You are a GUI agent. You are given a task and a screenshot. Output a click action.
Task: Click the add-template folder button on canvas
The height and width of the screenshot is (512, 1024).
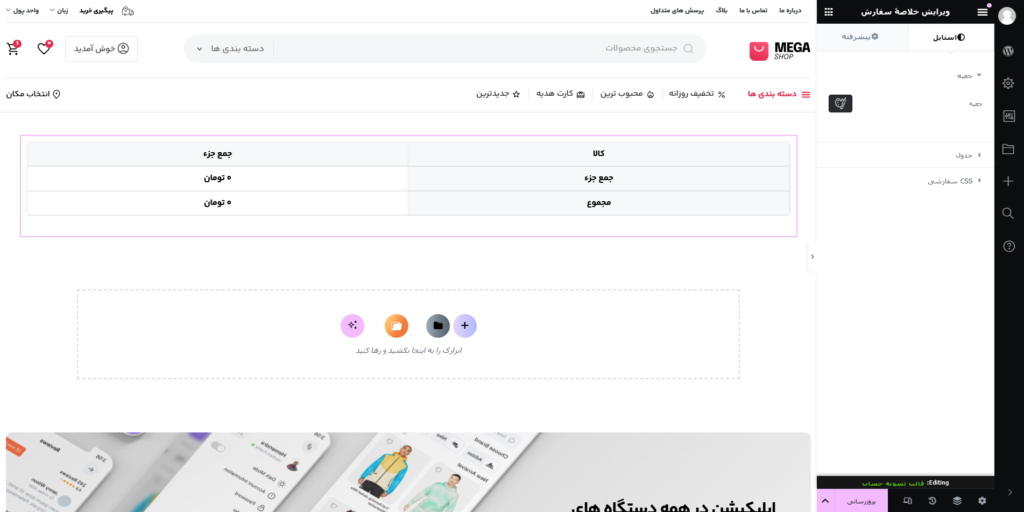437,325
